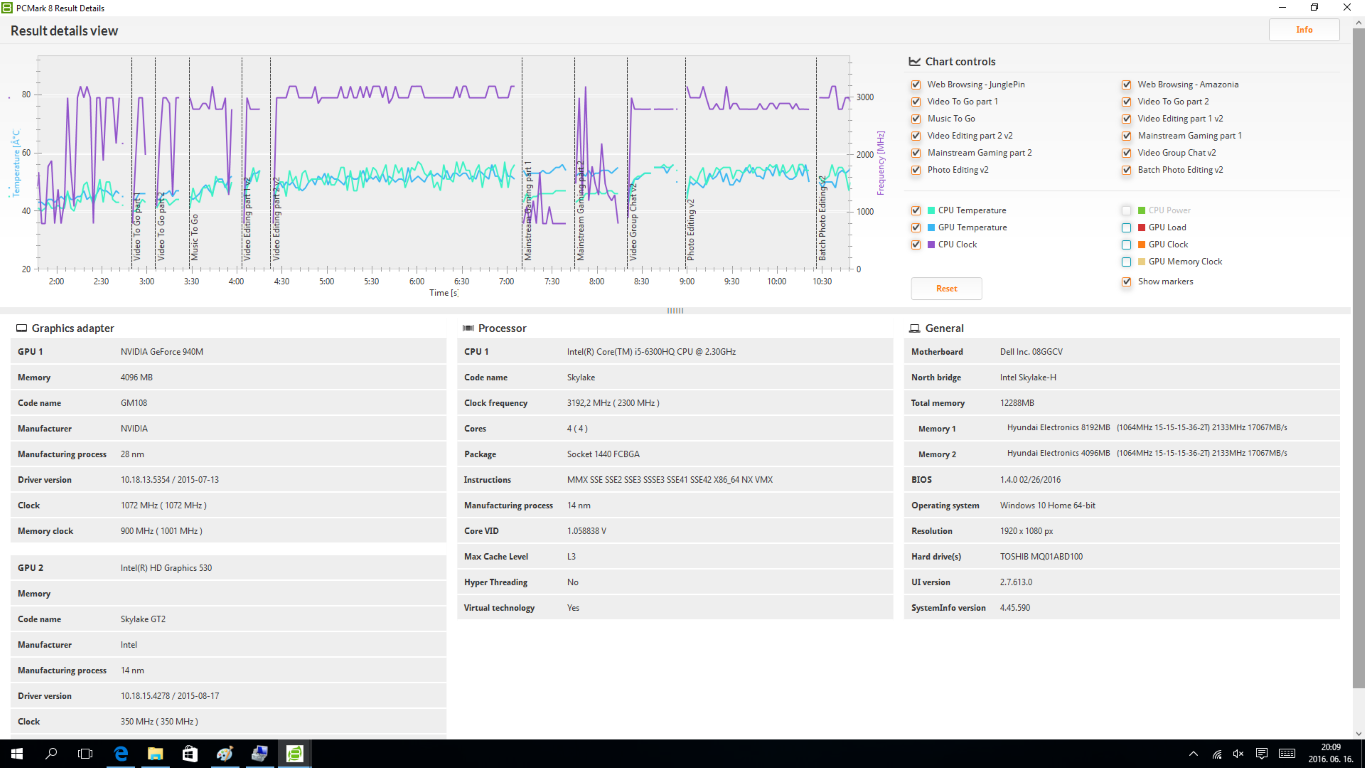Toggle the Video To Go part 2 checkbox
1365x768 pixels.
tap(1127, 102)
